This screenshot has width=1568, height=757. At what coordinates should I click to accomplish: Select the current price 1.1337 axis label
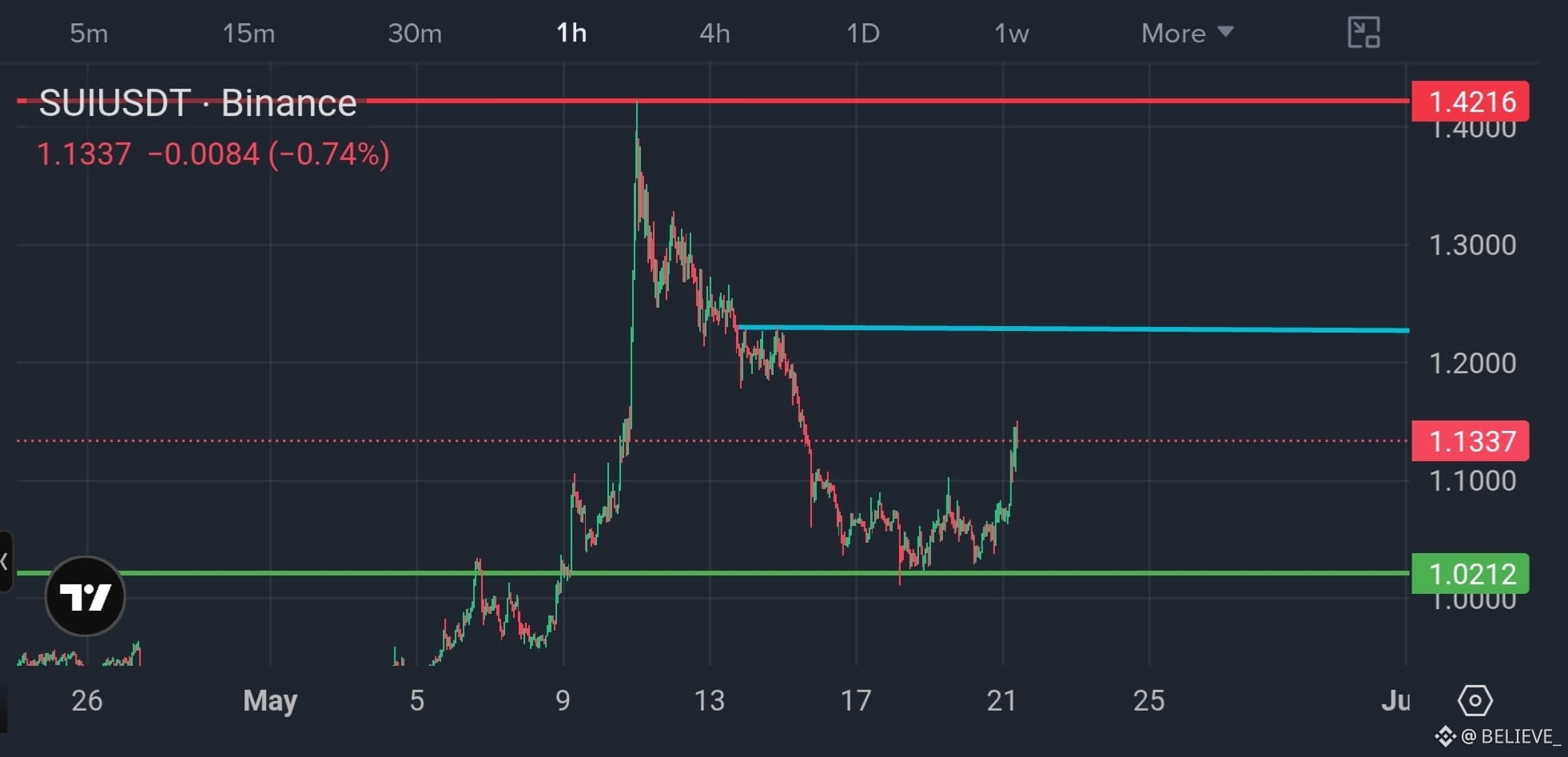tap(1470, 441)
